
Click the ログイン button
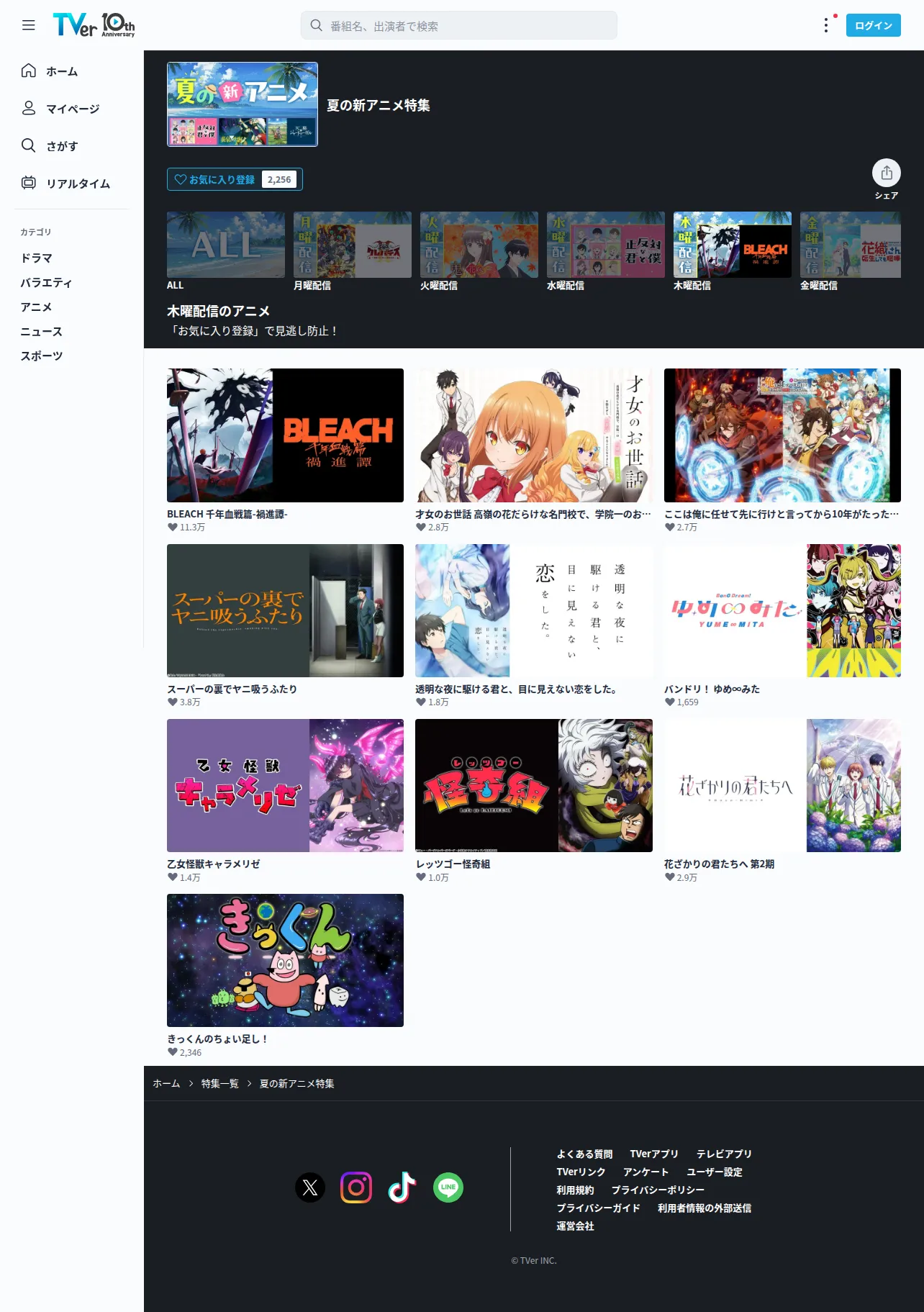pos(874,25)
